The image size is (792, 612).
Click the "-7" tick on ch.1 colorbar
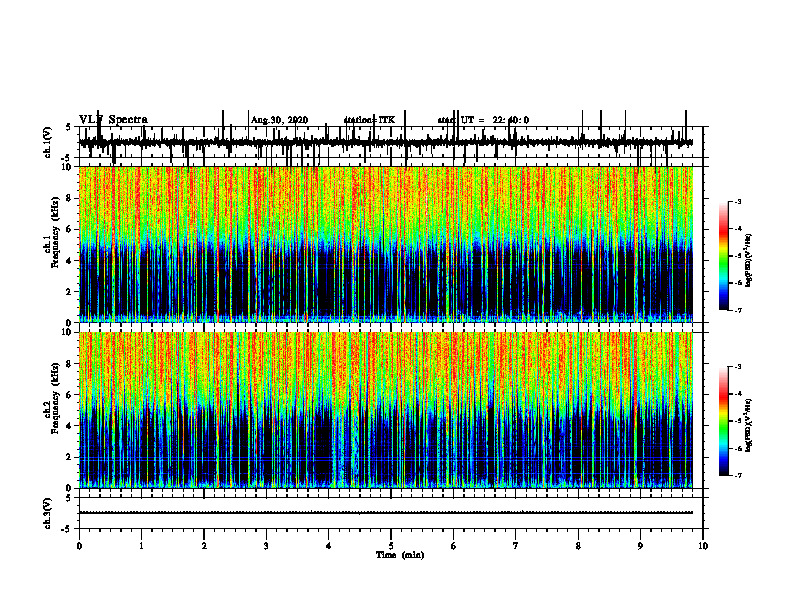[x=738, y=310]
